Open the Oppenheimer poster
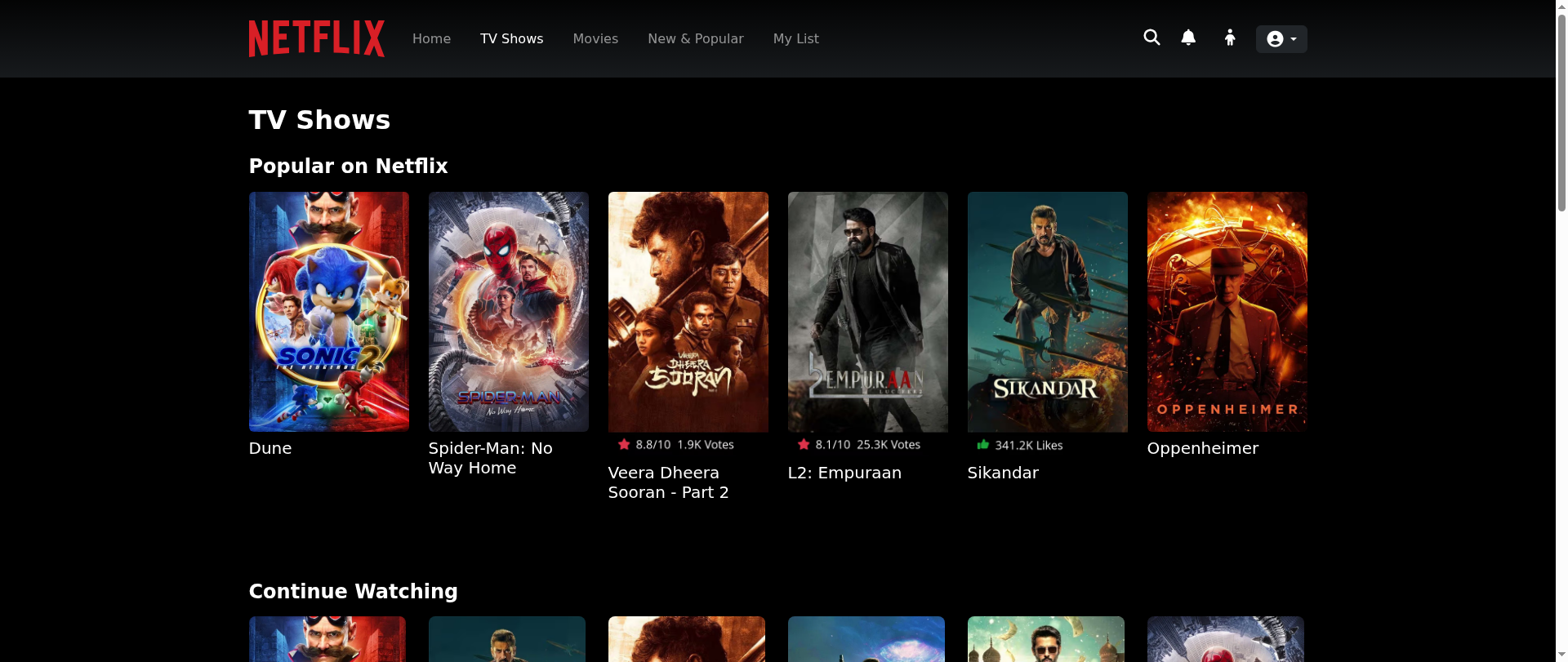 [1227, 312]
